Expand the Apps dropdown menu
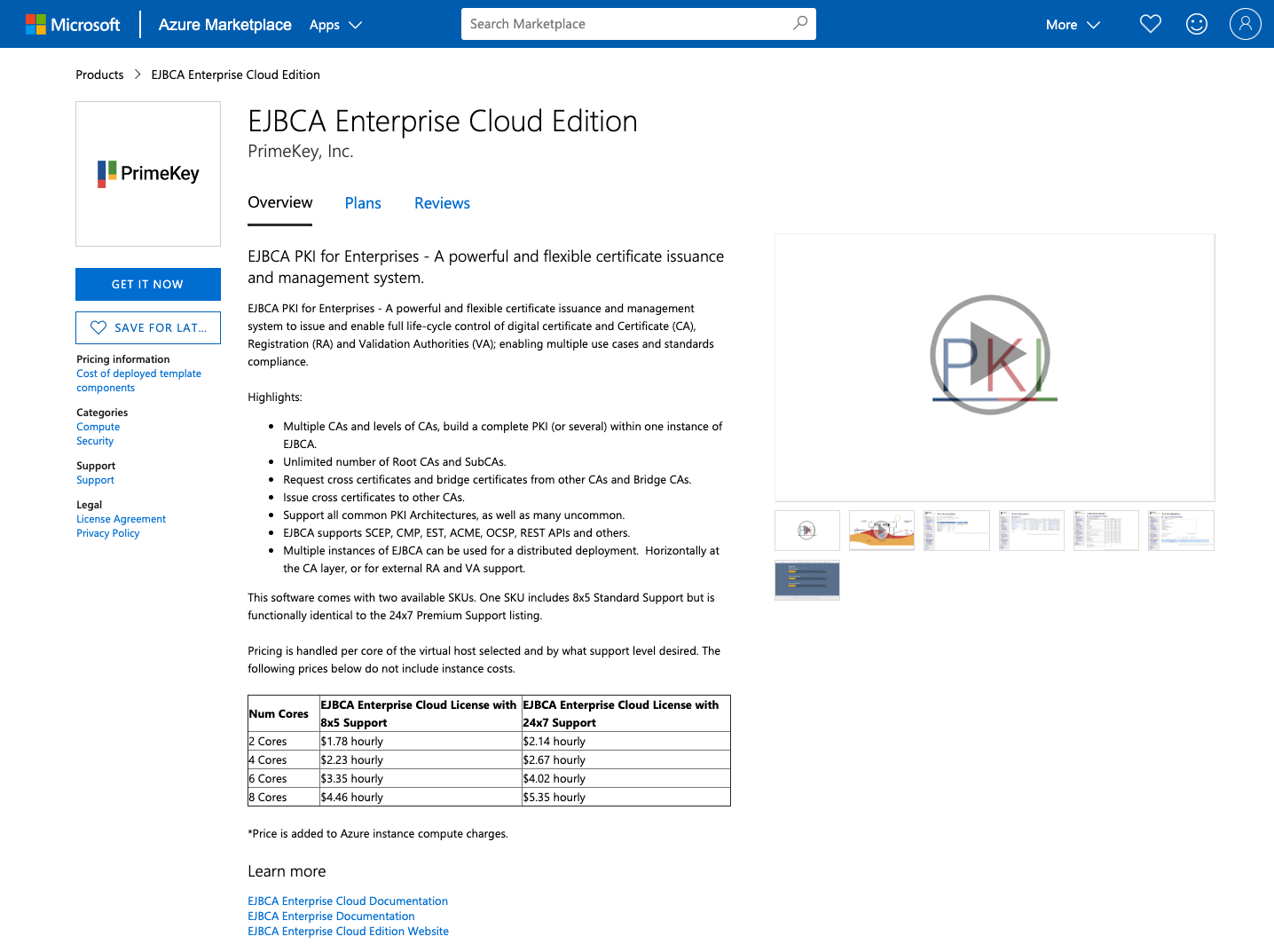The width and height of the screenshot is (1274, 952). (335, 25)
